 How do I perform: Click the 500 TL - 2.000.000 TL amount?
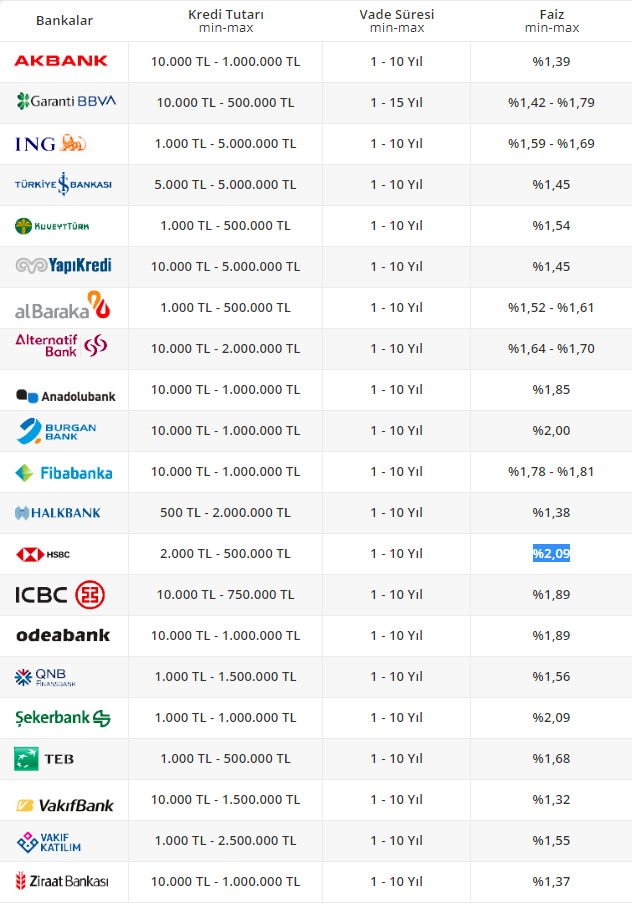[225, 512]
